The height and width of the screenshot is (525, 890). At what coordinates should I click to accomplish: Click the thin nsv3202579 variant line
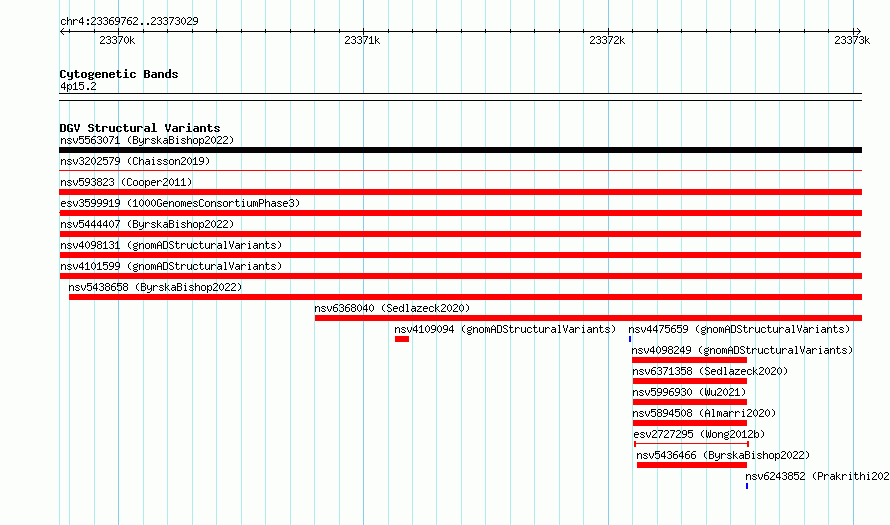(460, 170)
